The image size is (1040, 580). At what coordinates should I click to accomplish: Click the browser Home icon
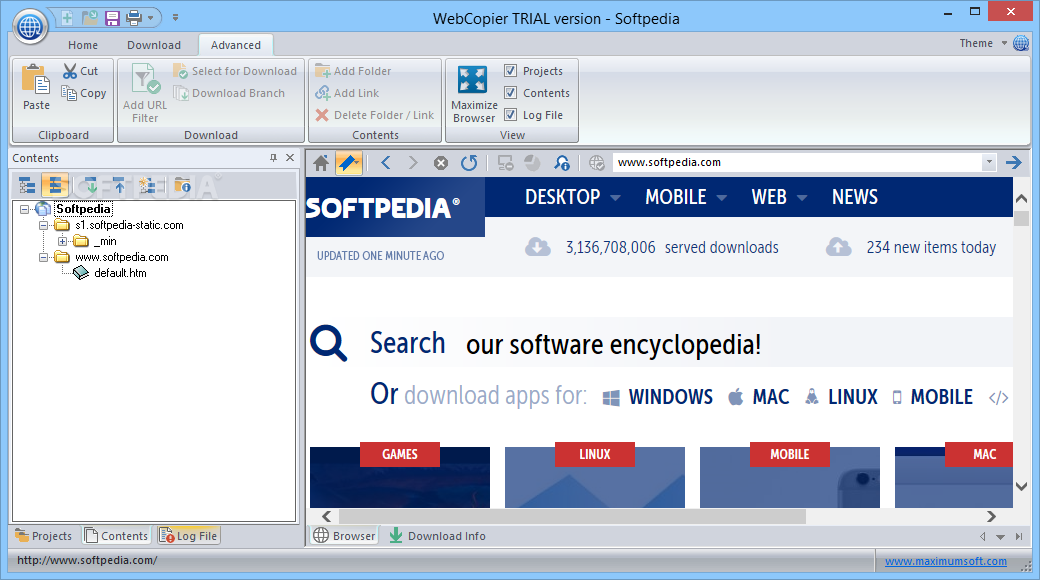point(321,163)
